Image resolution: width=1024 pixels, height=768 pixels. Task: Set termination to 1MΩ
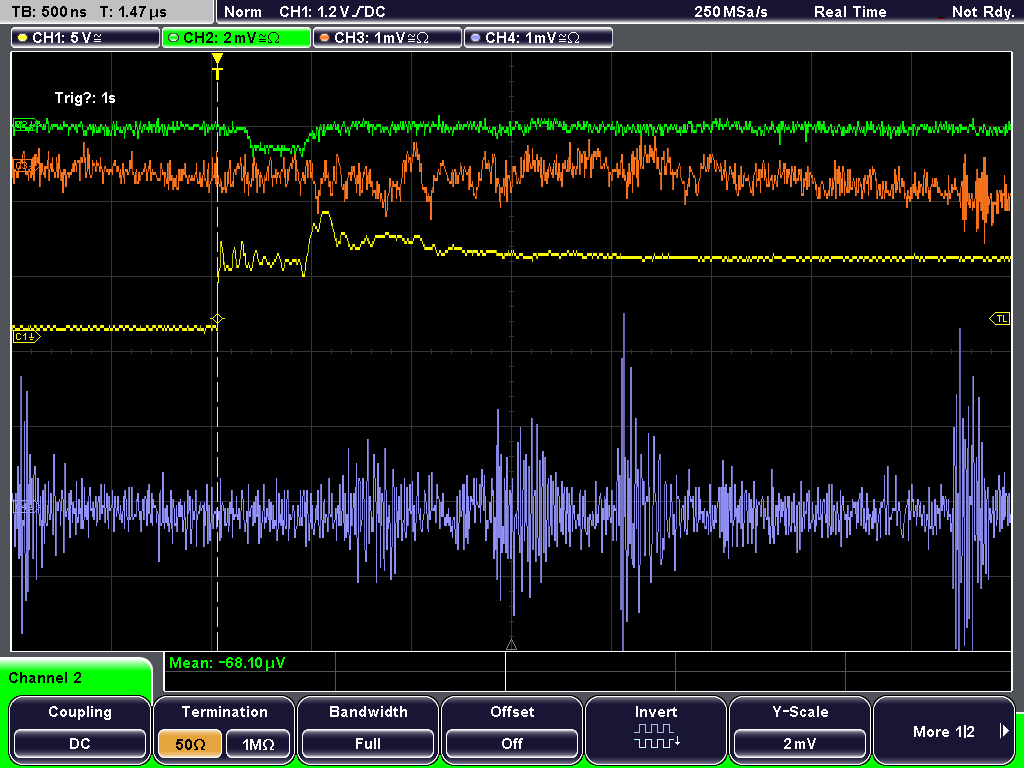pos(258,744)
